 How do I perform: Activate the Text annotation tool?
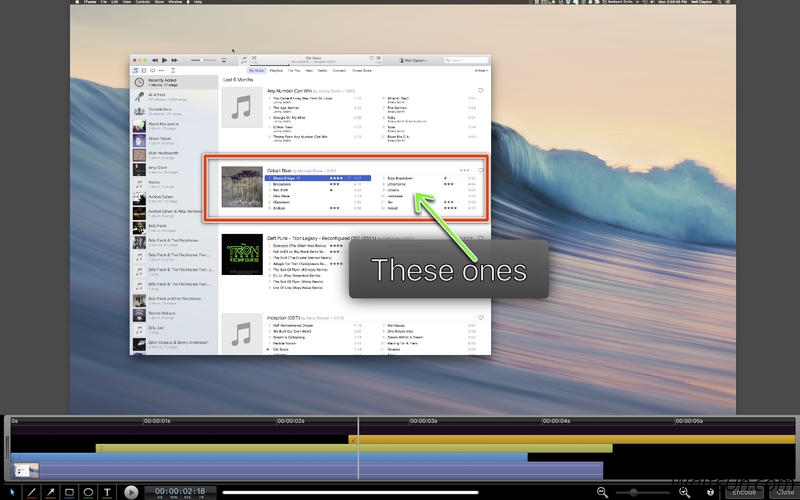coord(107,492)
